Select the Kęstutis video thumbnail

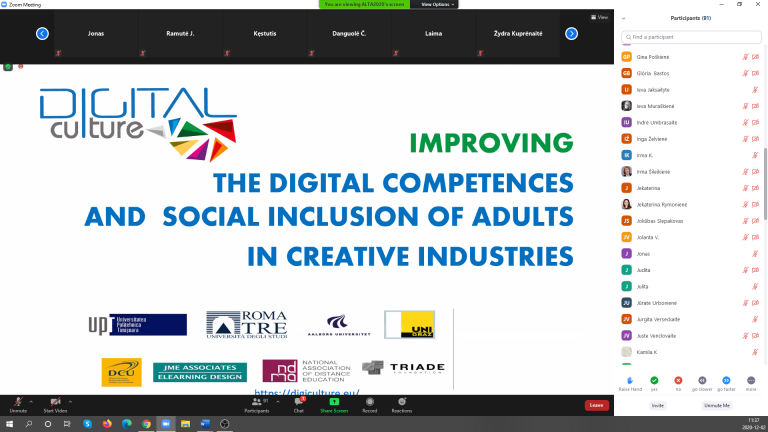pyautogui.click(x=265, y=34)
